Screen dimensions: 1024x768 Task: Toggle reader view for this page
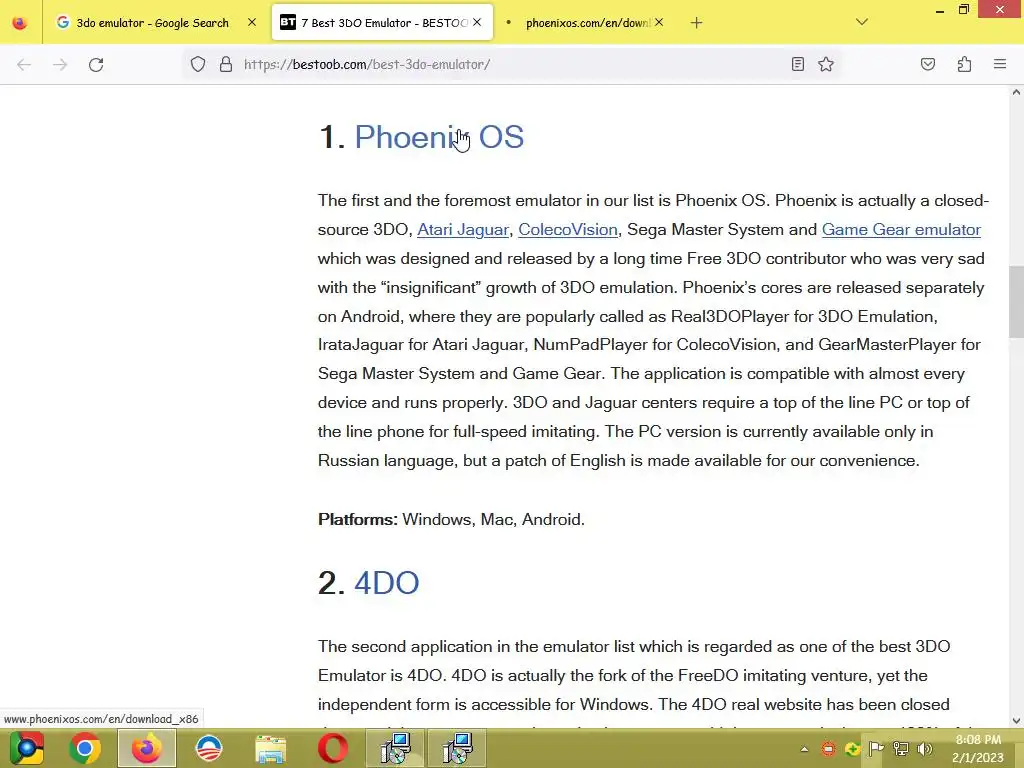tap(797, 64)
